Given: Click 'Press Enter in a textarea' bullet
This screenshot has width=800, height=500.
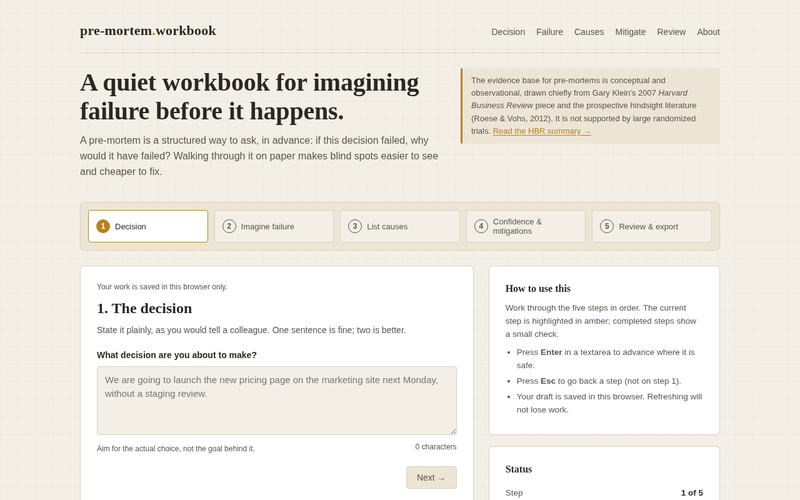Looking at the screenshot, I should click(606, 359).
